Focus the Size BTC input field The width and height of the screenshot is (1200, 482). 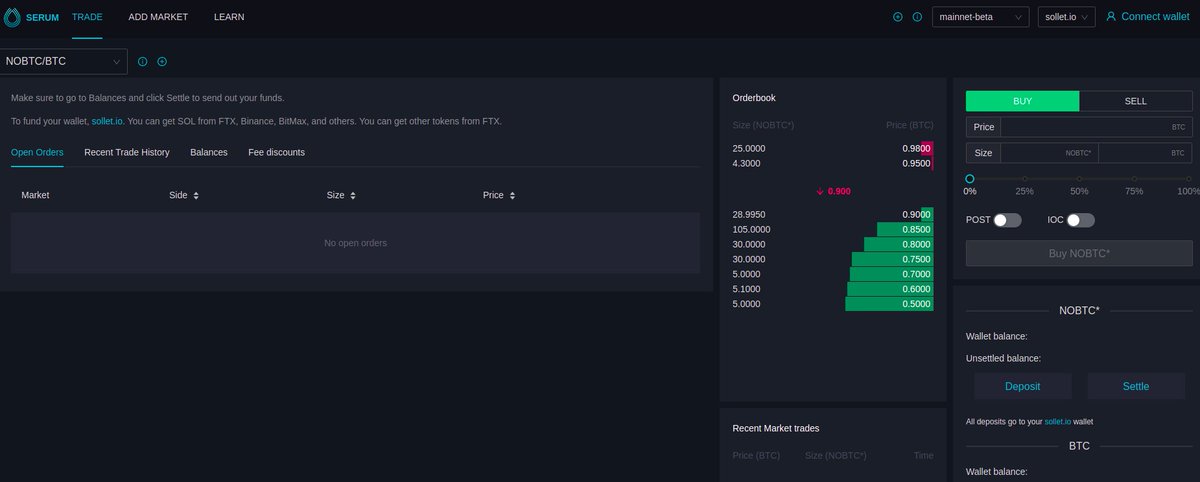click(1145, 153)
